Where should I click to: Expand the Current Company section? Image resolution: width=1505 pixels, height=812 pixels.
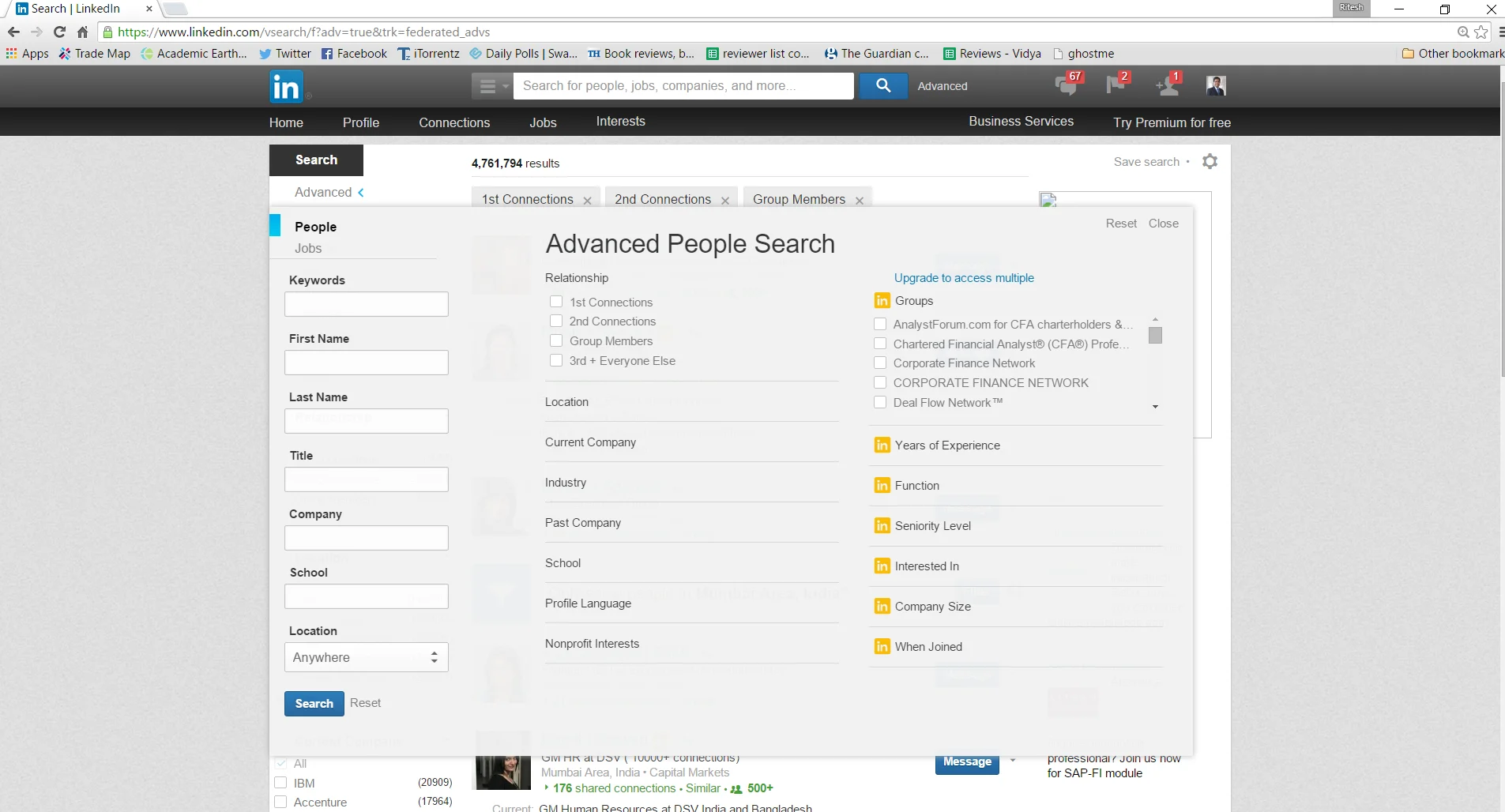pos(590,442)
